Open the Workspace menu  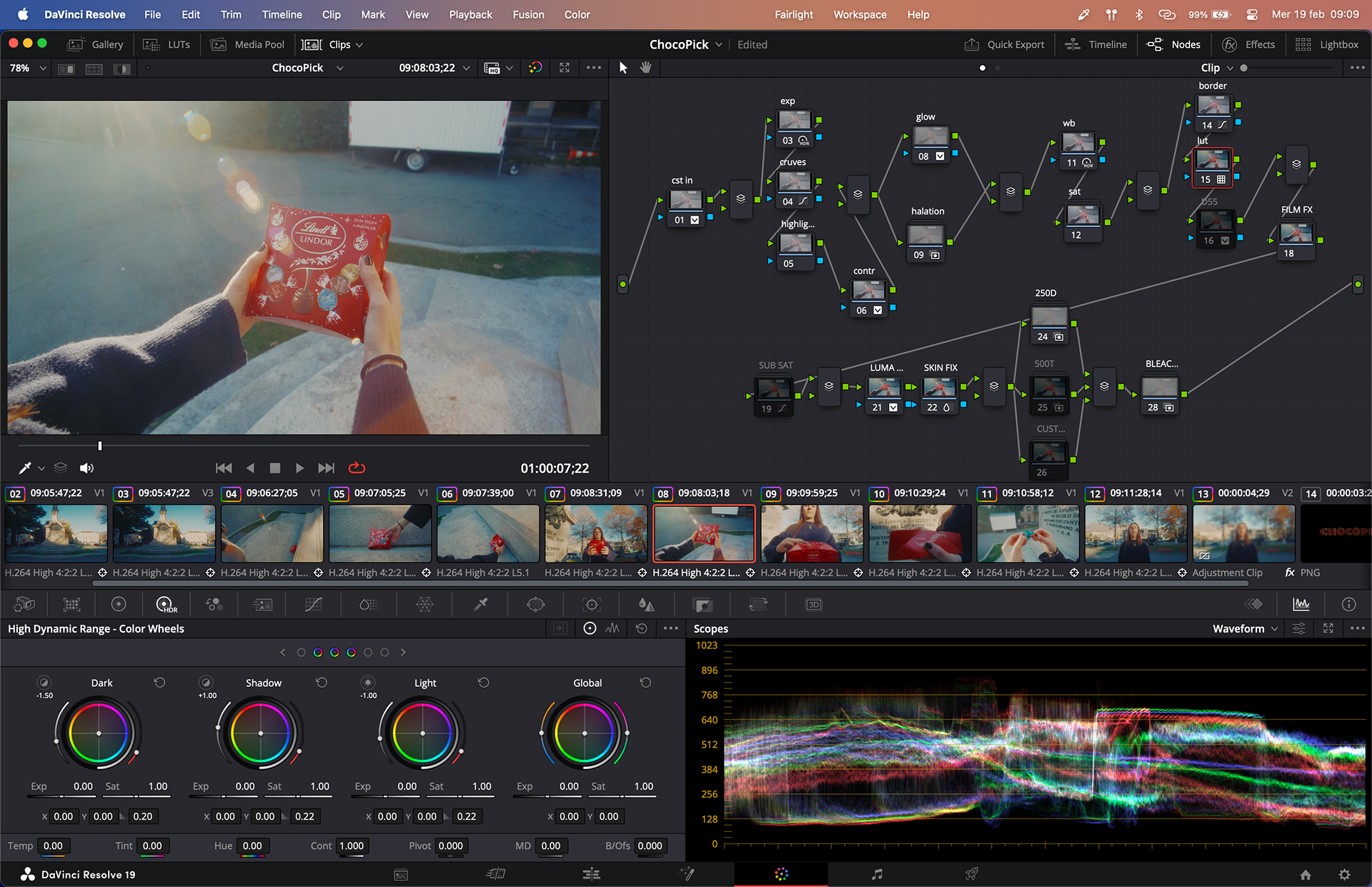tap(860, 14)
